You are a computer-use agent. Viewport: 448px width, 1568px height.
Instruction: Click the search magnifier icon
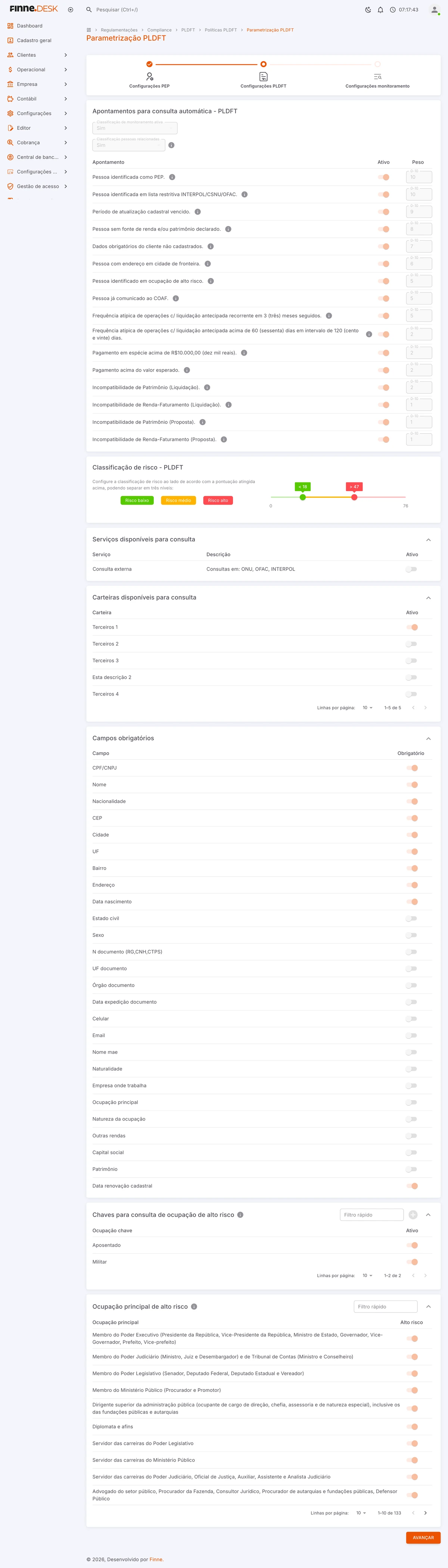coord(89,10)
